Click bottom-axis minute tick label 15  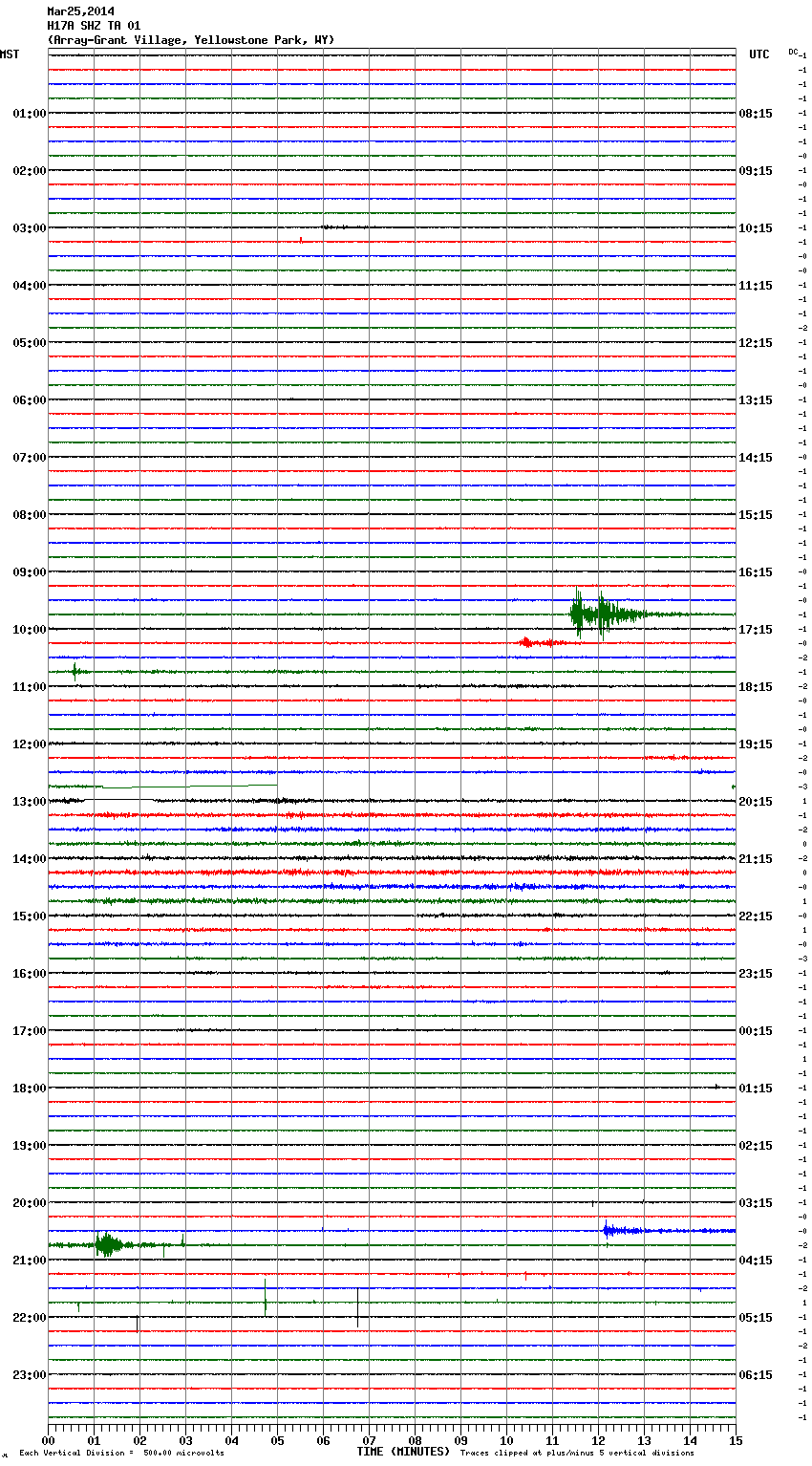(x=736, y=1440)
